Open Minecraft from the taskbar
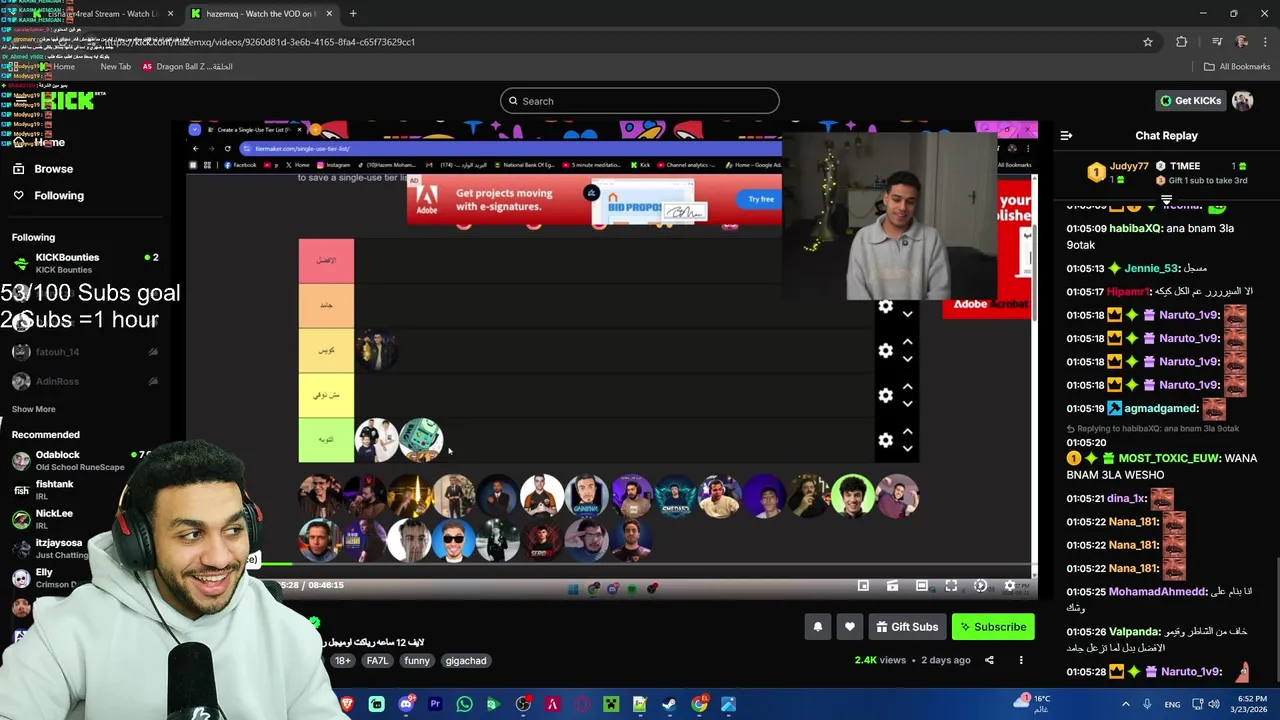 coord(611,704)
